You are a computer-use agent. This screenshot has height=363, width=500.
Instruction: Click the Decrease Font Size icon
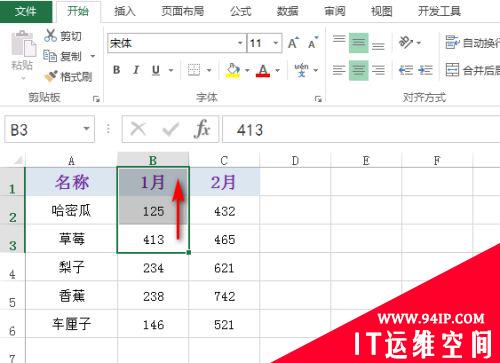[313, 43]
